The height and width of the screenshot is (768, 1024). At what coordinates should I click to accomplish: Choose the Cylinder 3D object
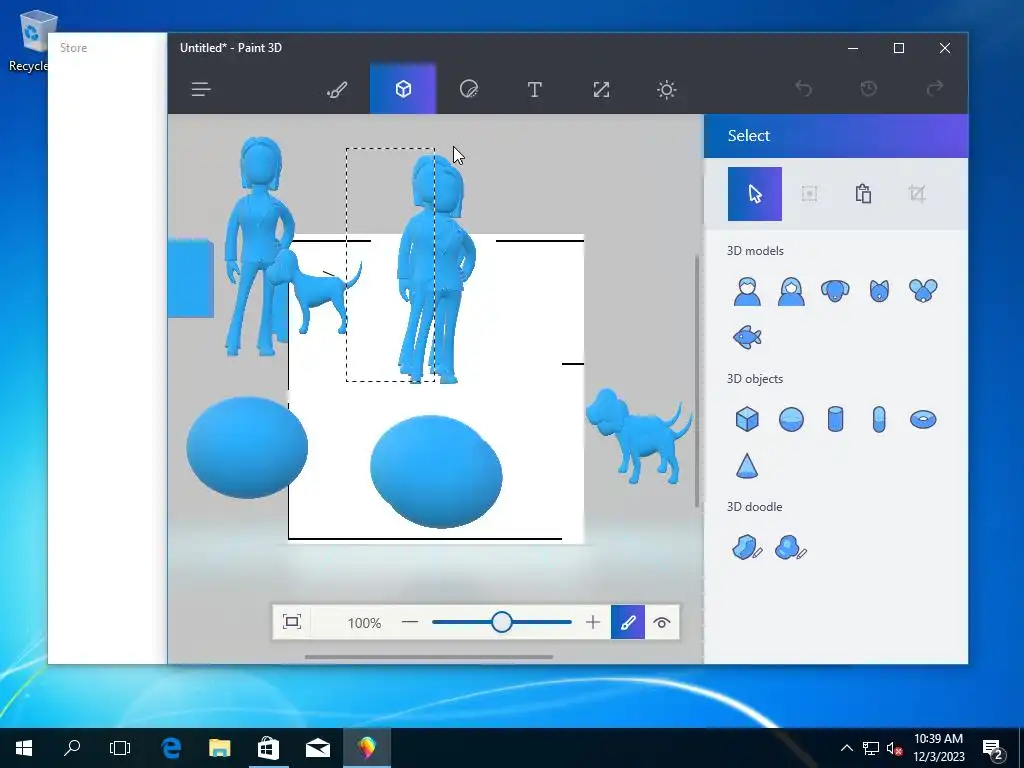(835, 419)
